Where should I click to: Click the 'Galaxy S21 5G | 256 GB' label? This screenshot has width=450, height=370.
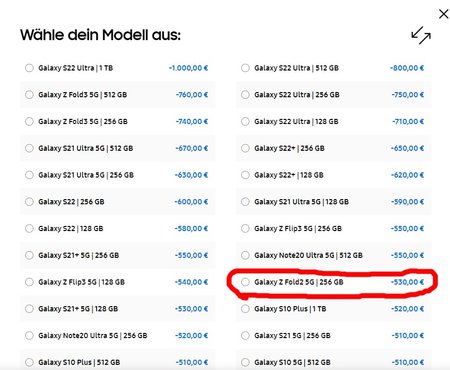[292, 335]
